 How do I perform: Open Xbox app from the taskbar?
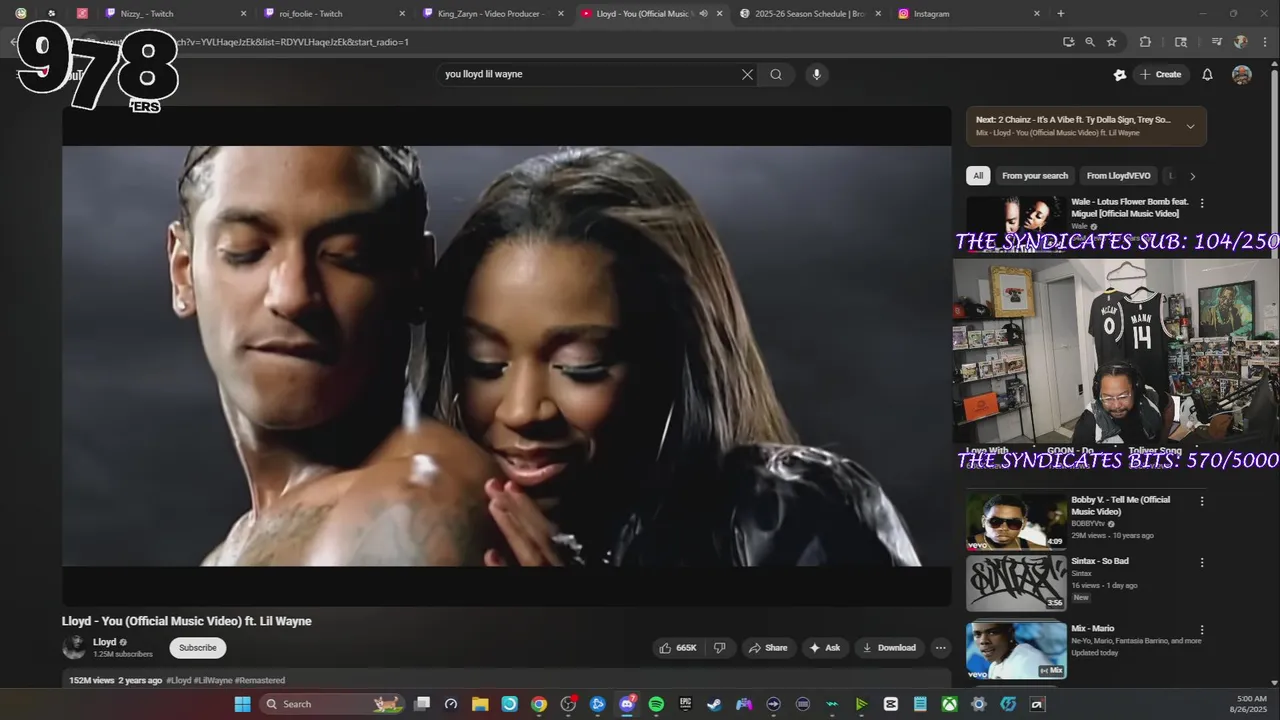click(x=949, y=704)
